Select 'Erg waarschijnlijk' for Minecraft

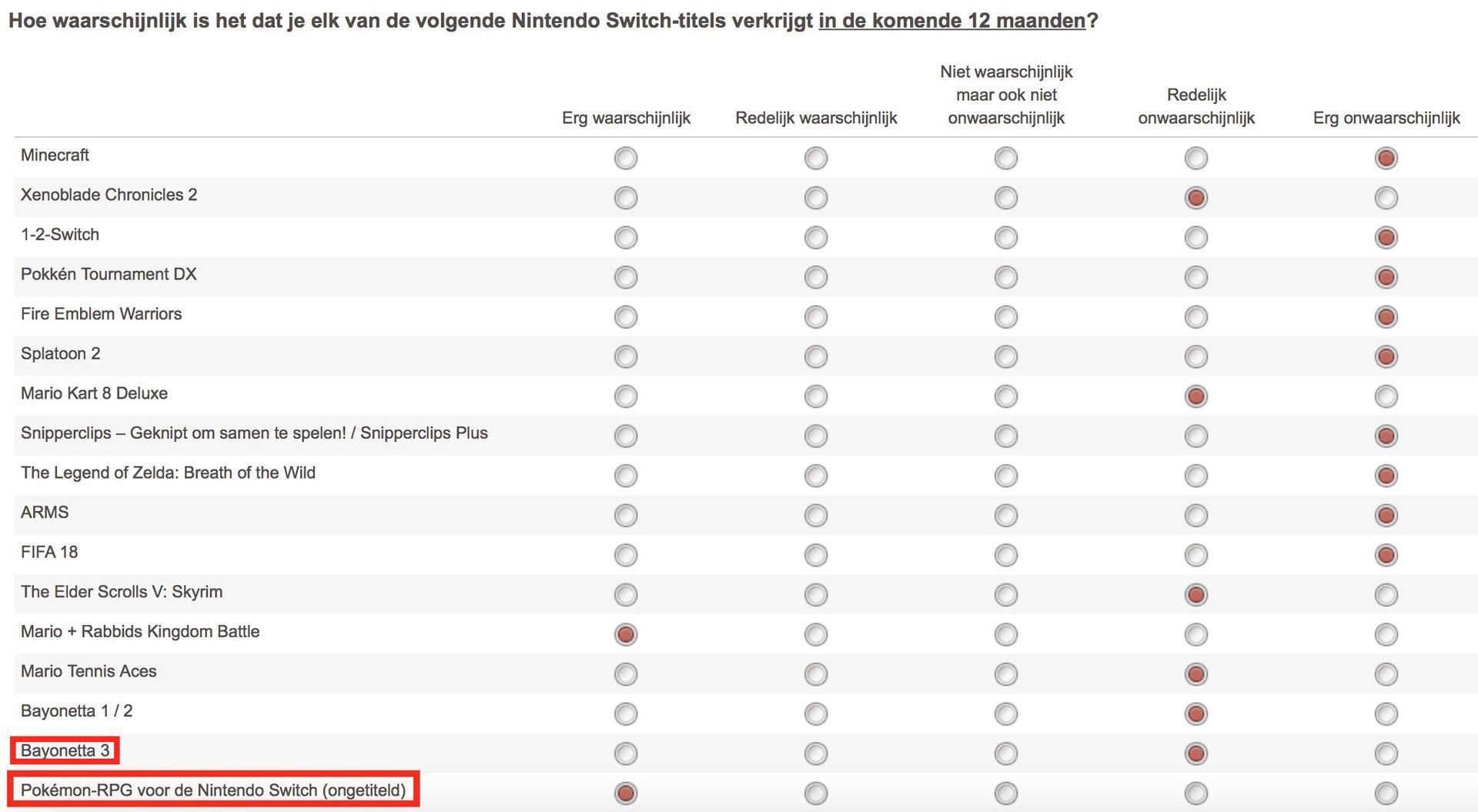point(626,159)
